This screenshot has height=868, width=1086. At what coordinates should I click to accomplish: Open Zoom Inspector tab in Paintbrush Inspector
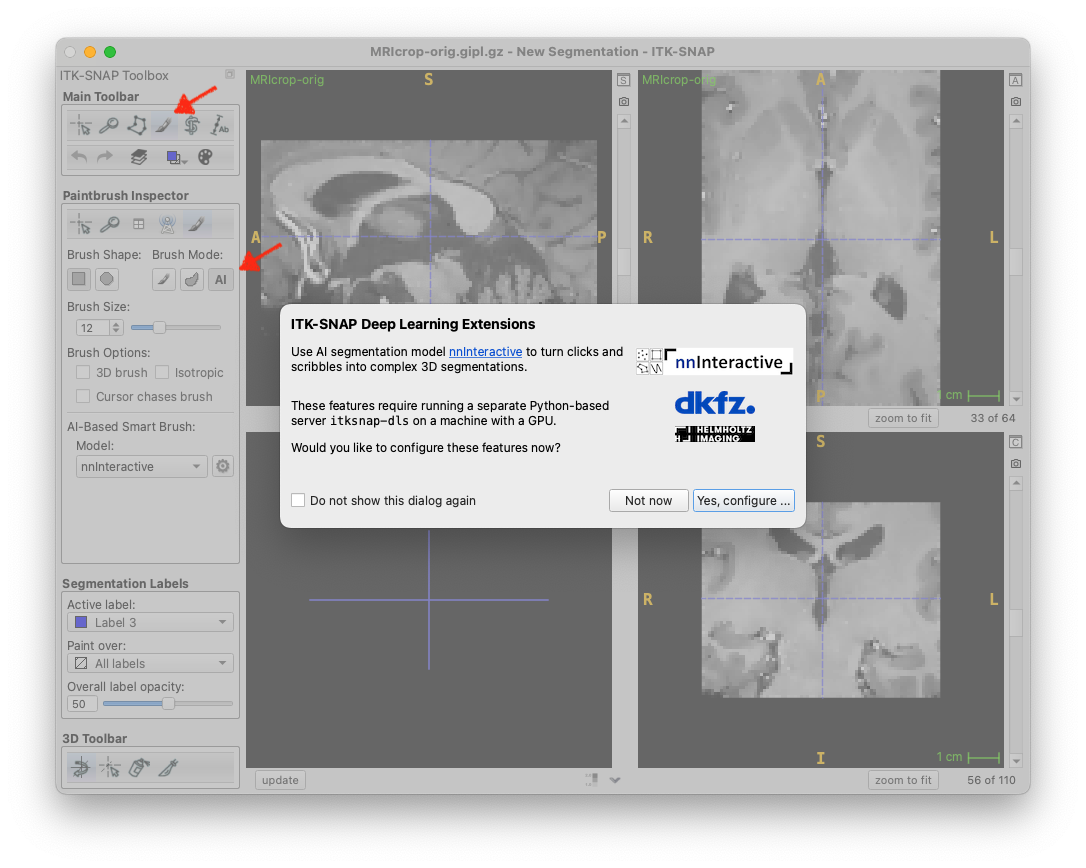(x=109, y=224)
